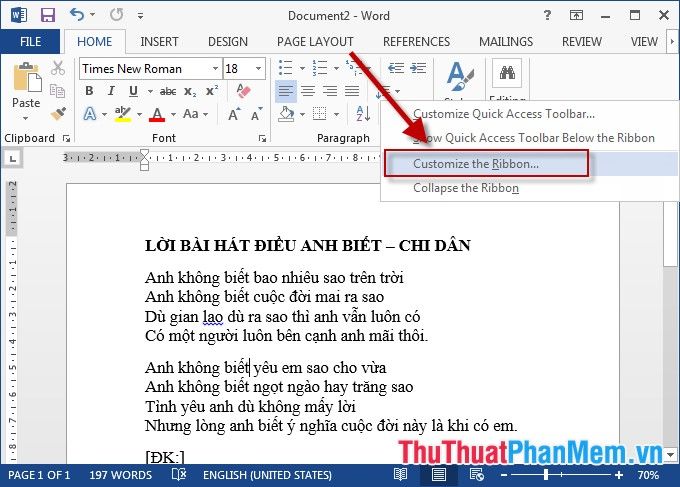680x487 pixels.
Task: Open the Font dialog launcher
Action: coord(262,138)
